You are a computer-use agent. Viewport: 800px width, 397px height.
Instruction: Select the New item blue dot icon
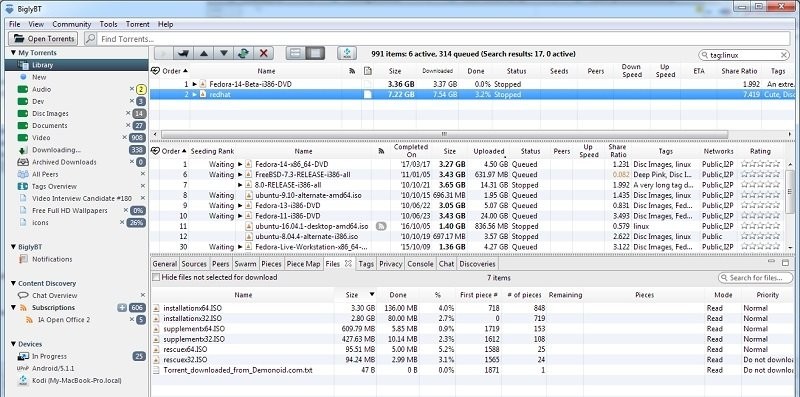tap(23, 77)
